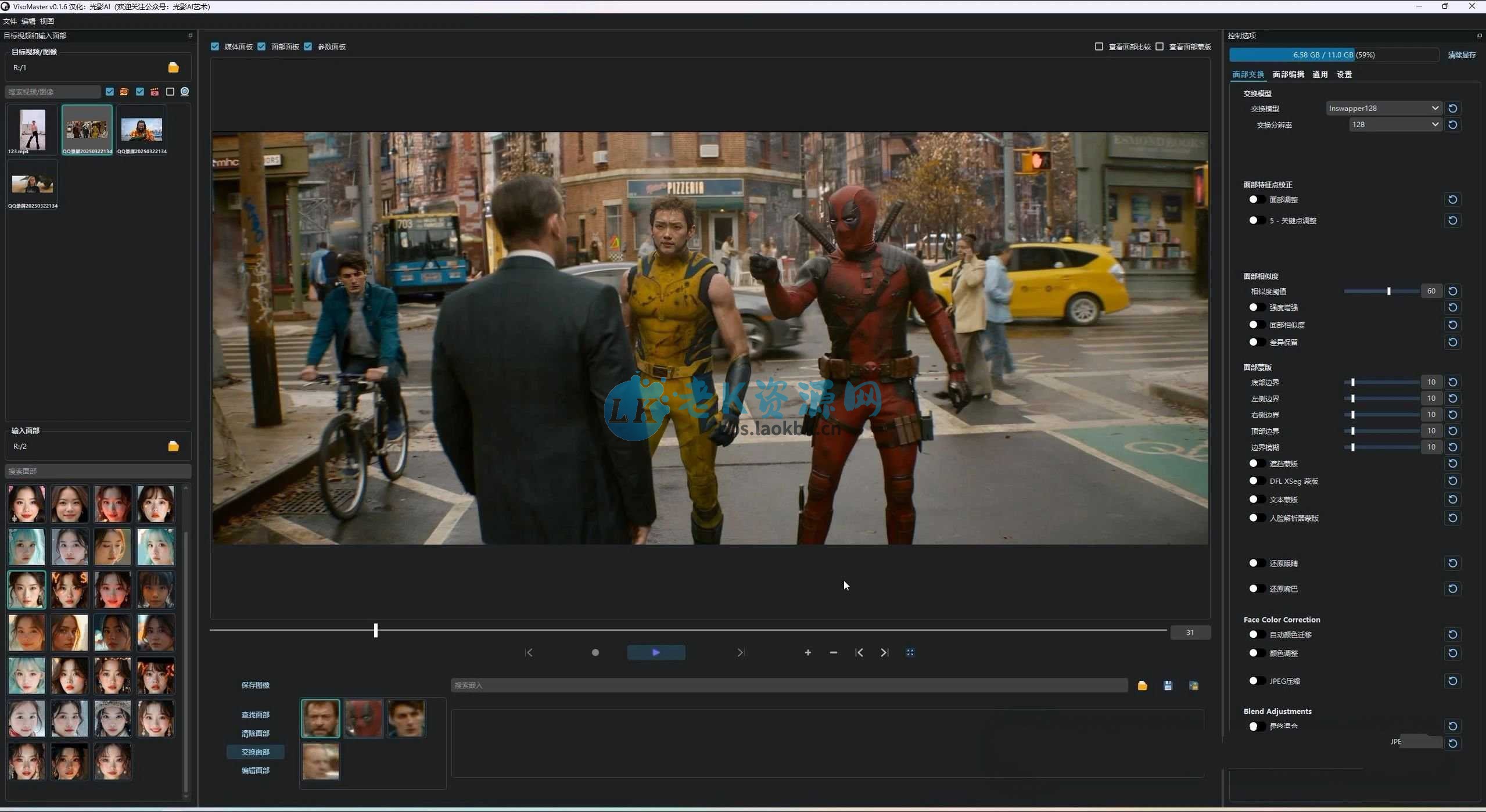
Task: Toggle 面部面板 checkbox
Action: click(261, 46)
